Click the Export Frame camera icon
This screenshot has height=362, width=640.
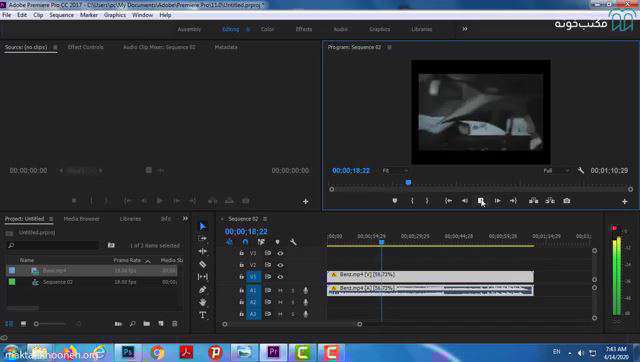click(567, 201)
